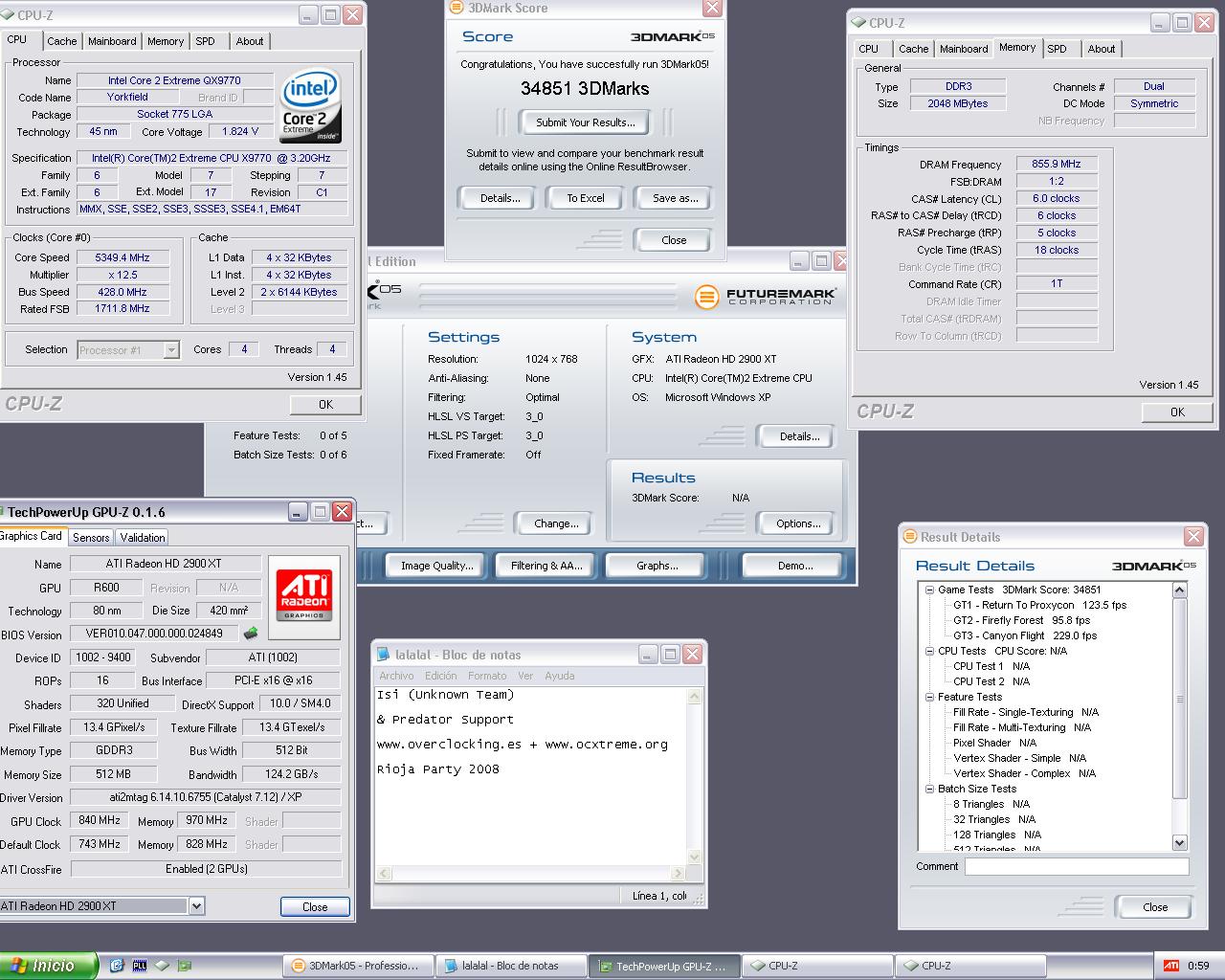Switch to Validation tab in GPU-Z

point(143,538)
